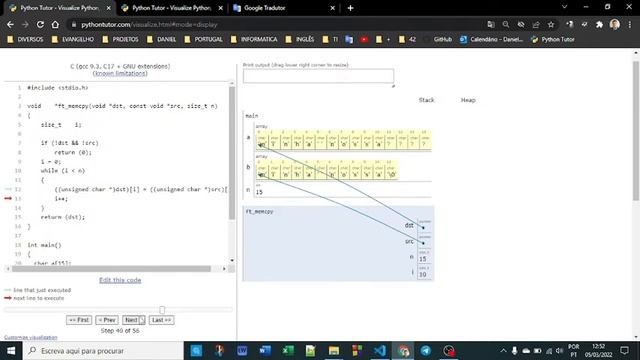640x360 pixels.
Task: Advance execution with the Next button
Action: [x=133, y=320]
